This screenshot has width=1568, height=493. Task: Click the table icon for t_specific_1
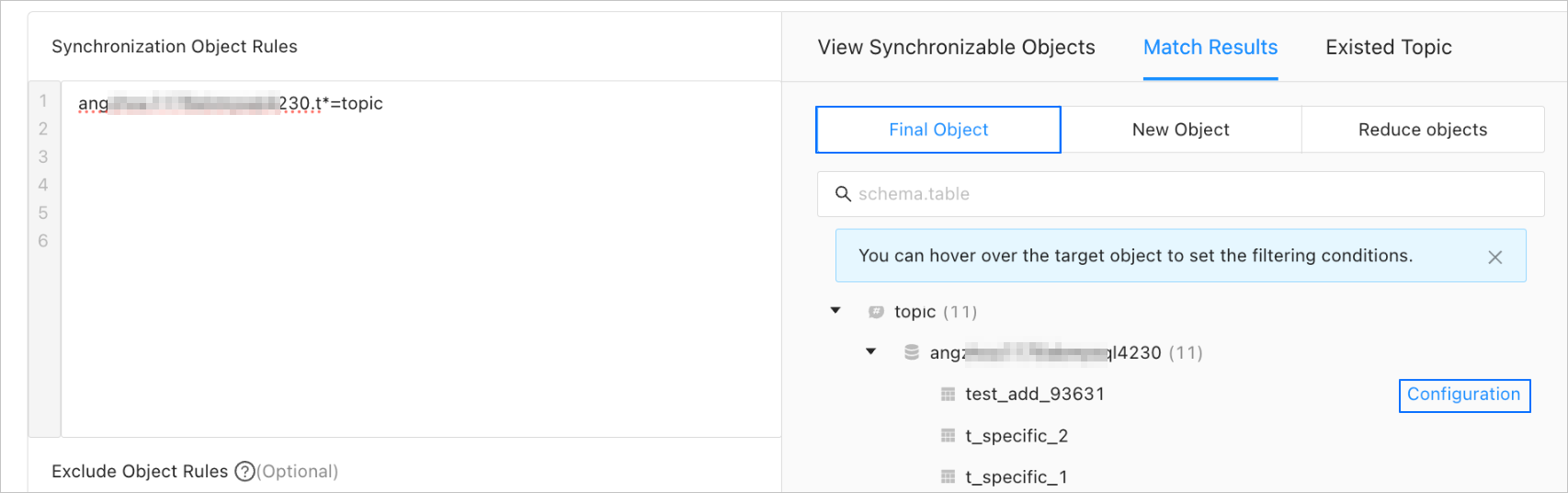(948, 476)
